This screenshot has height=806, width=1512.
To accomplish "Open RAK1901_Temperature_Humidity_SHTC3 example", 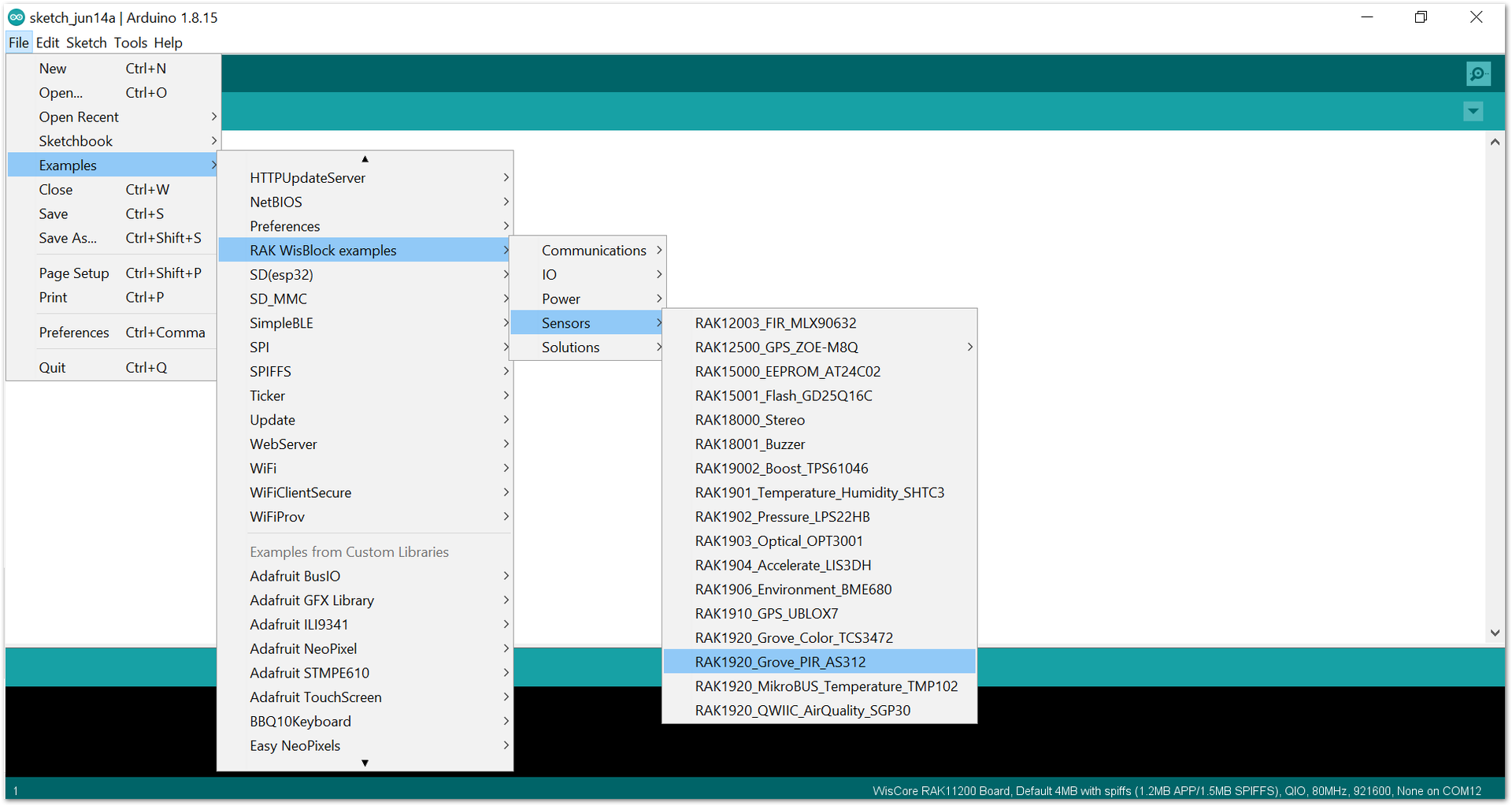I will coord(819,493).
